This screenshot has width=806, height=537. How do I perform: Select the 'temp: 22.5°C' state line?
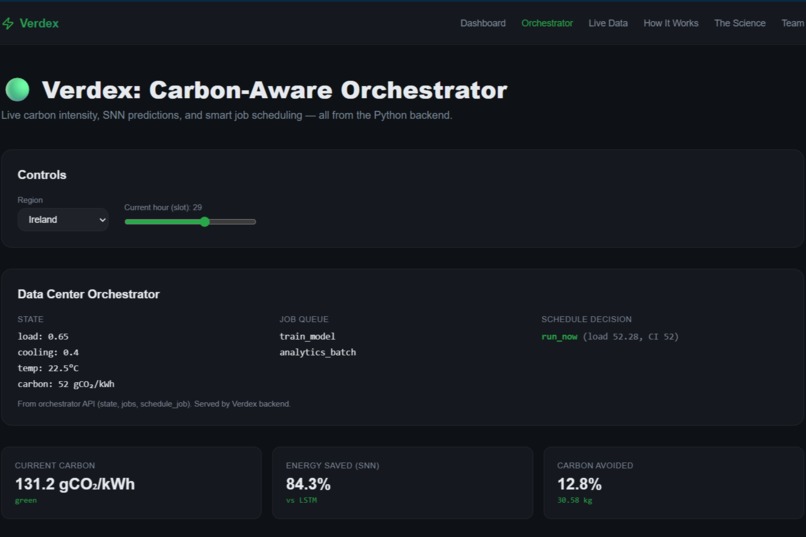tap(48, 368)
